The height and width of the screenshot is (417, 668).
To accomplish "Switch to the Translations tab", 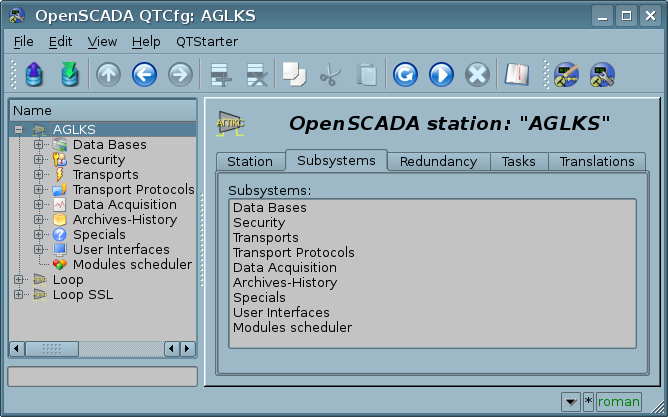I will [597, 161].
